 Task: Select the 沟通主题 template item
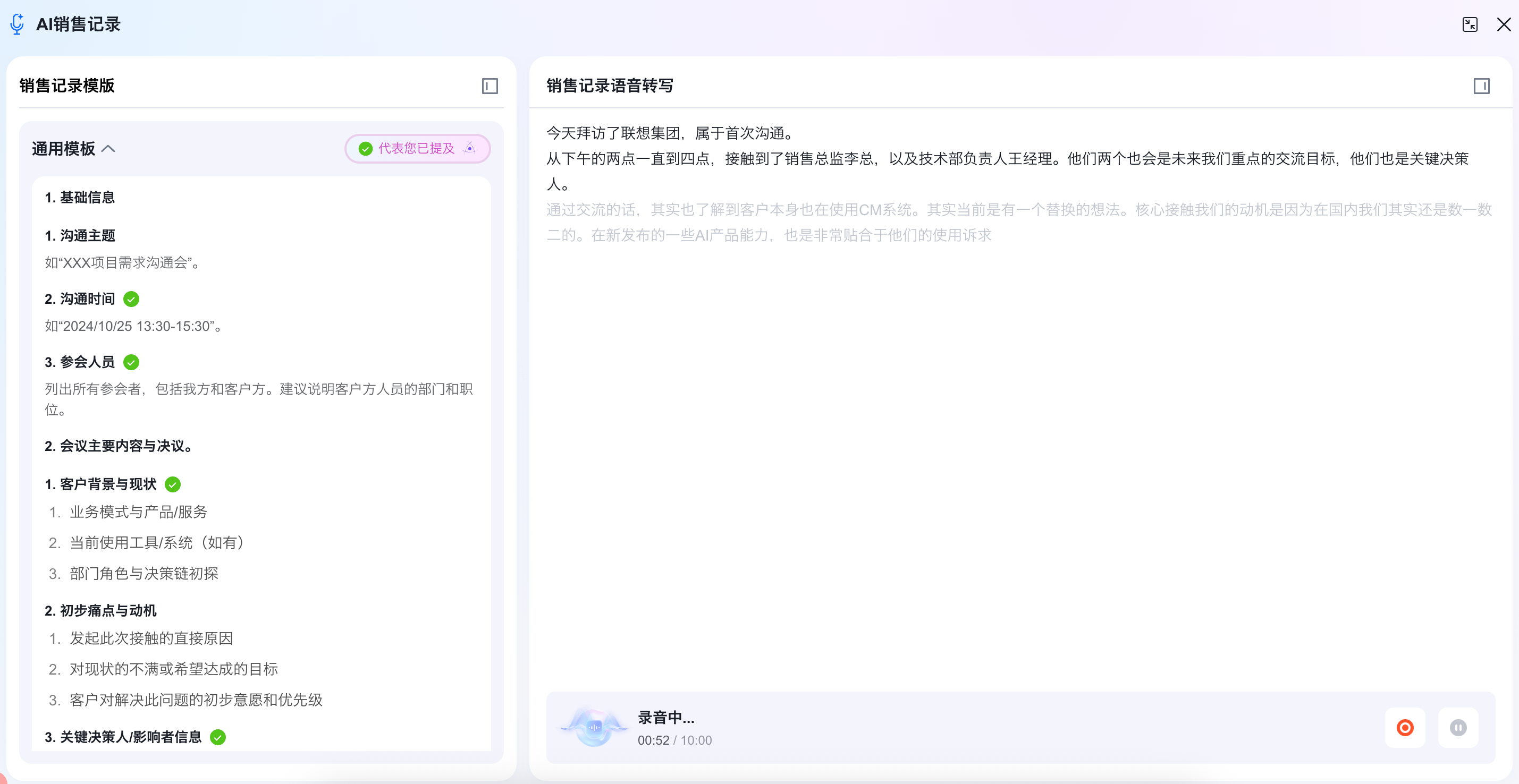[x=80, y=236]
